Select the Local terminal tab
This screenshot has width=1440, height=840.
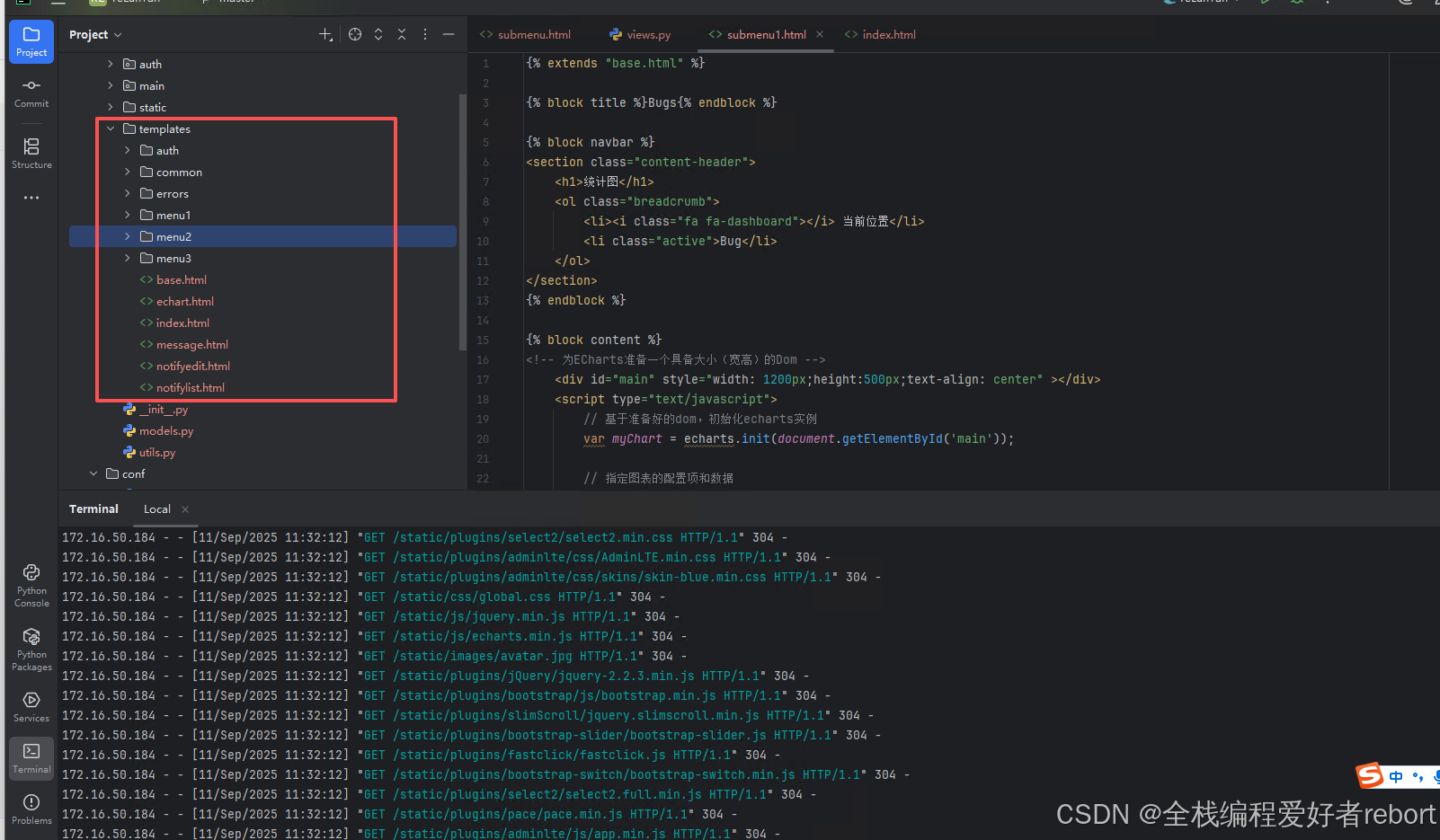pos(157,509)
